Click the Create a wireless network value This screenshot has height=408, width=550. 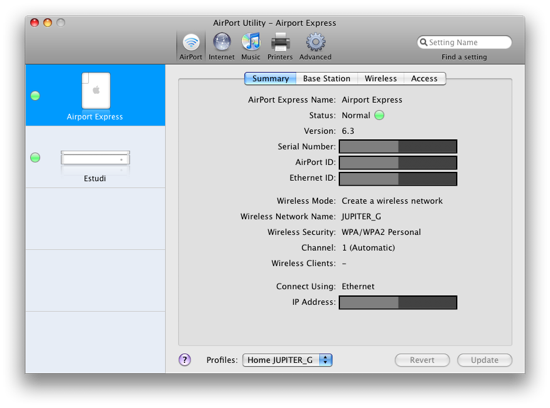(x=392, y=201)
